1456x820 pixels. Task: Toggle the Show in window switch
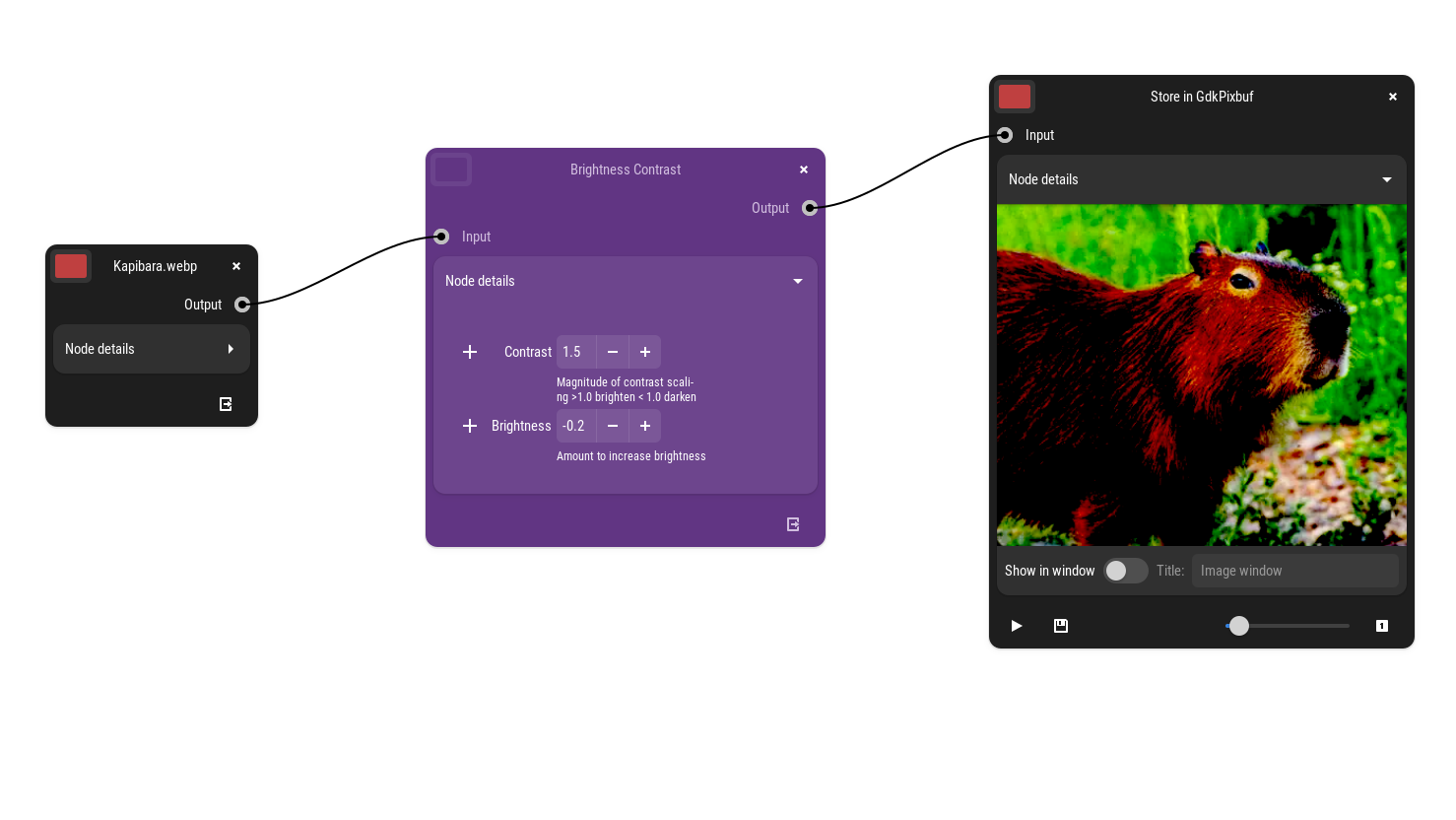tap(1125, 571)
